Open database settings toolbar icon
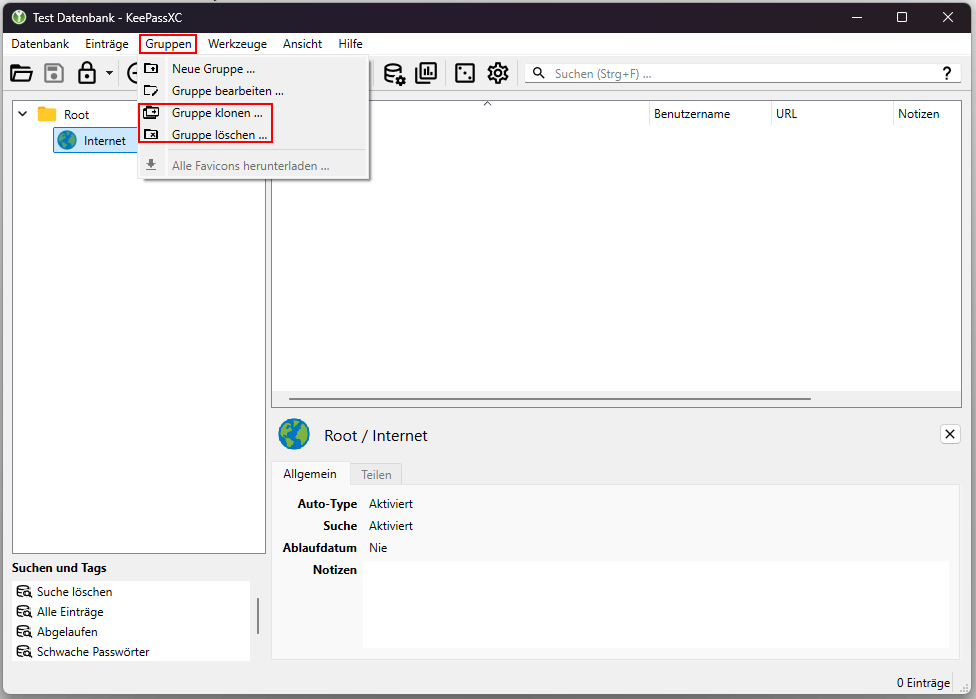This screenshot has width=976, height=699. tap(395, 73)
